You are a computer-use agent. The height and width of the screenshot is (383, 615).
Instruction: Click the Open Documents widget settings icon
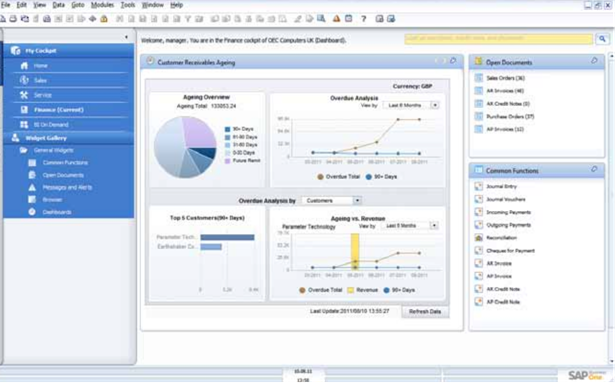click(x=594, y=61)
